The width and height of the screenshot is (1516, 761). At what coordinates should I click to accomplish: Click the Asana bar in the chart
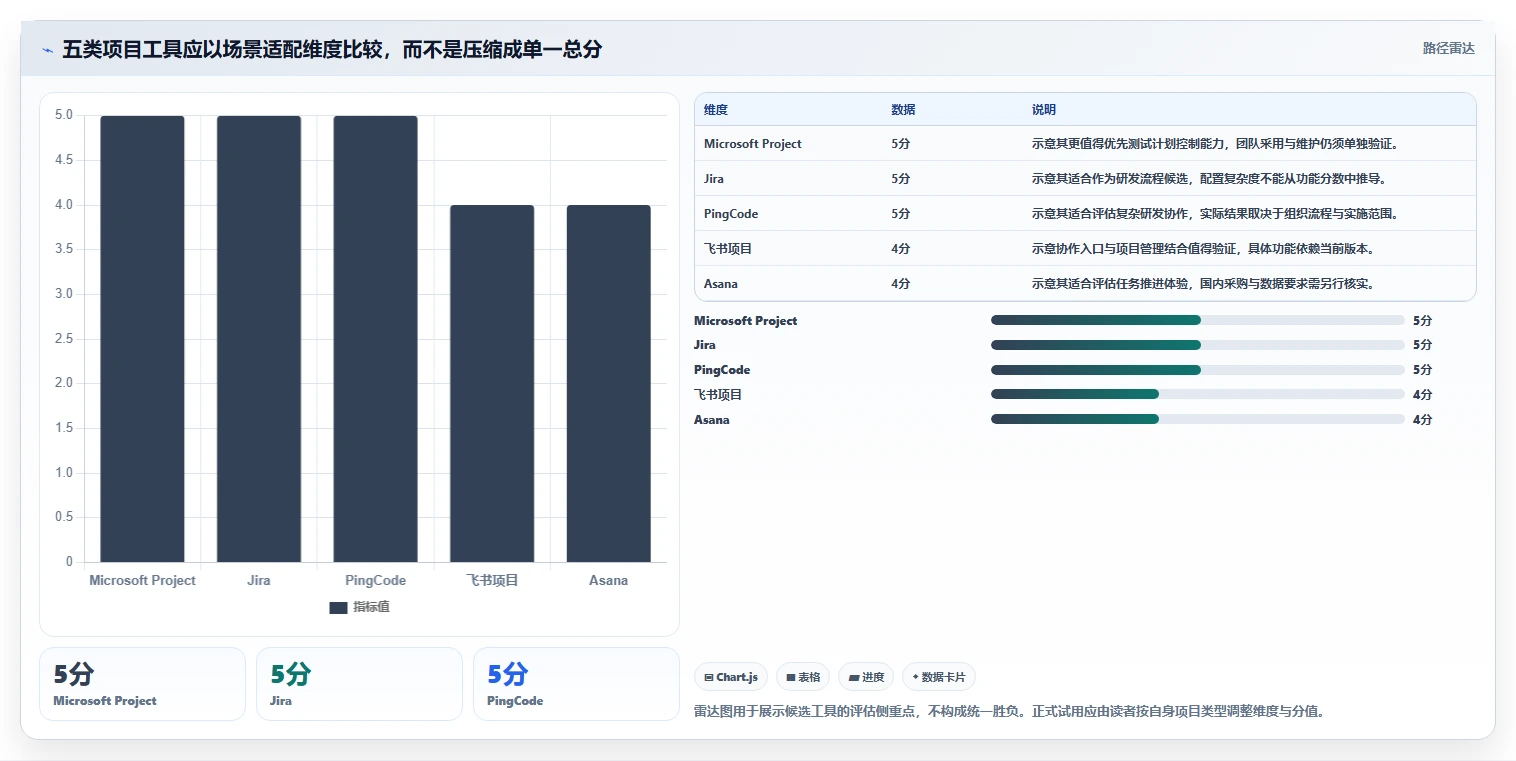coord(608,384)
